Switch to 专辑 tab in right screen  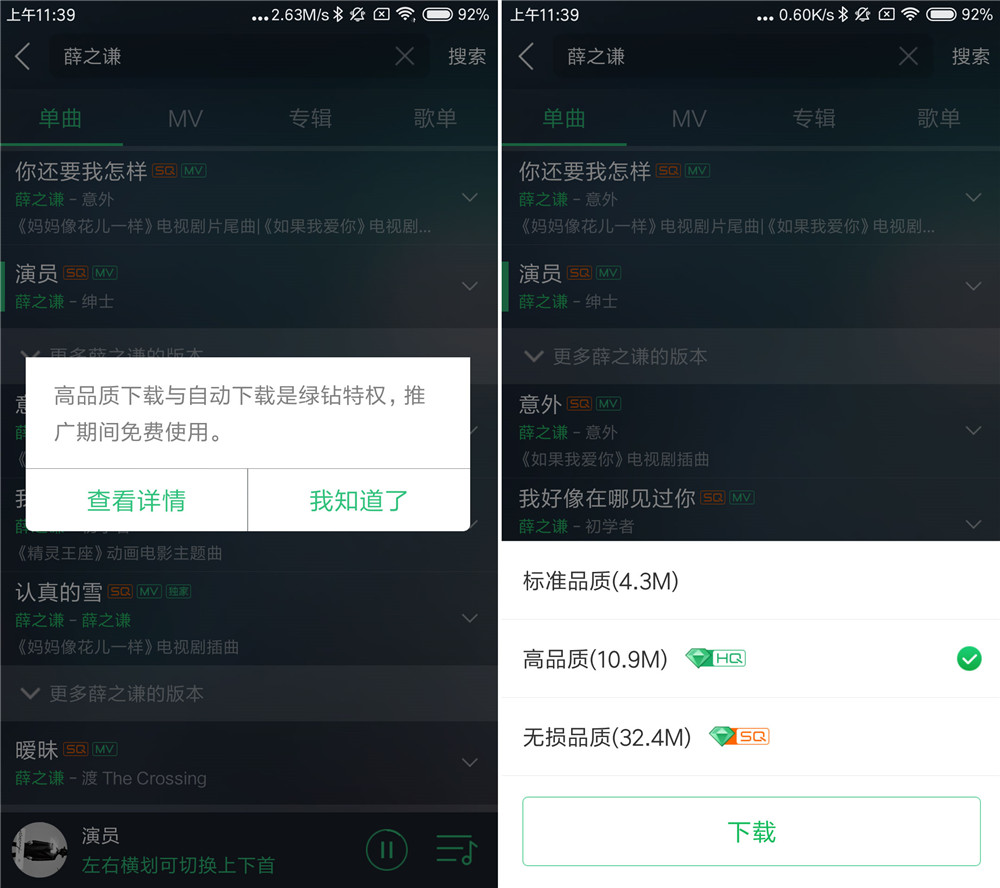click(814, 118)
